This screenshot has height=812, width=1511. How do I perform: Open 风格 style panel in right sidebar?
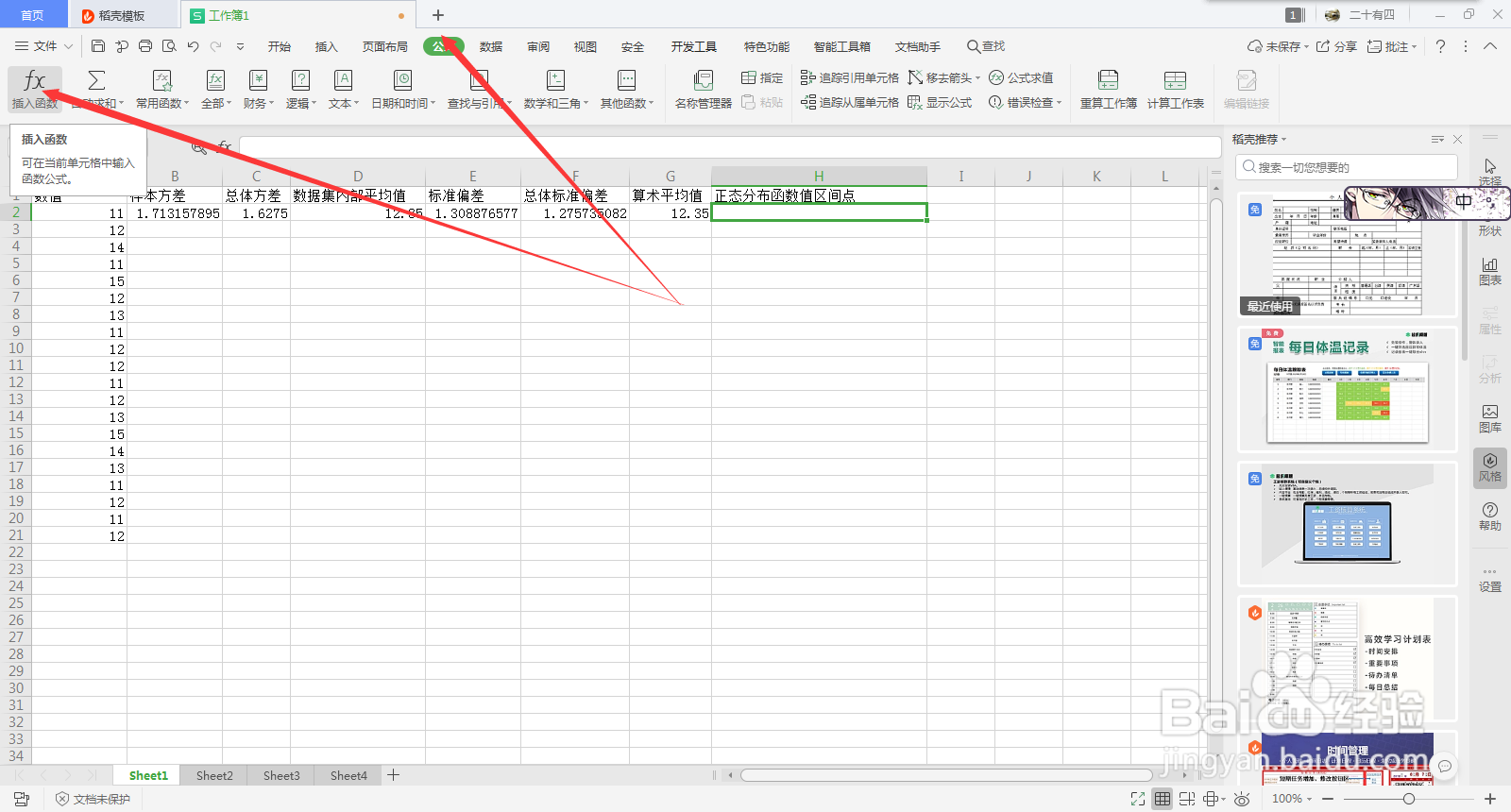pos(1490,467)
